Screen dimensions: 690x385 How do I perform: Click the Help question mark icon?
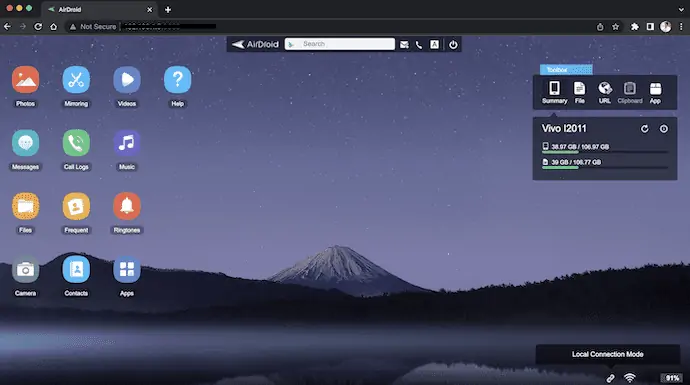tap(177, 80)
